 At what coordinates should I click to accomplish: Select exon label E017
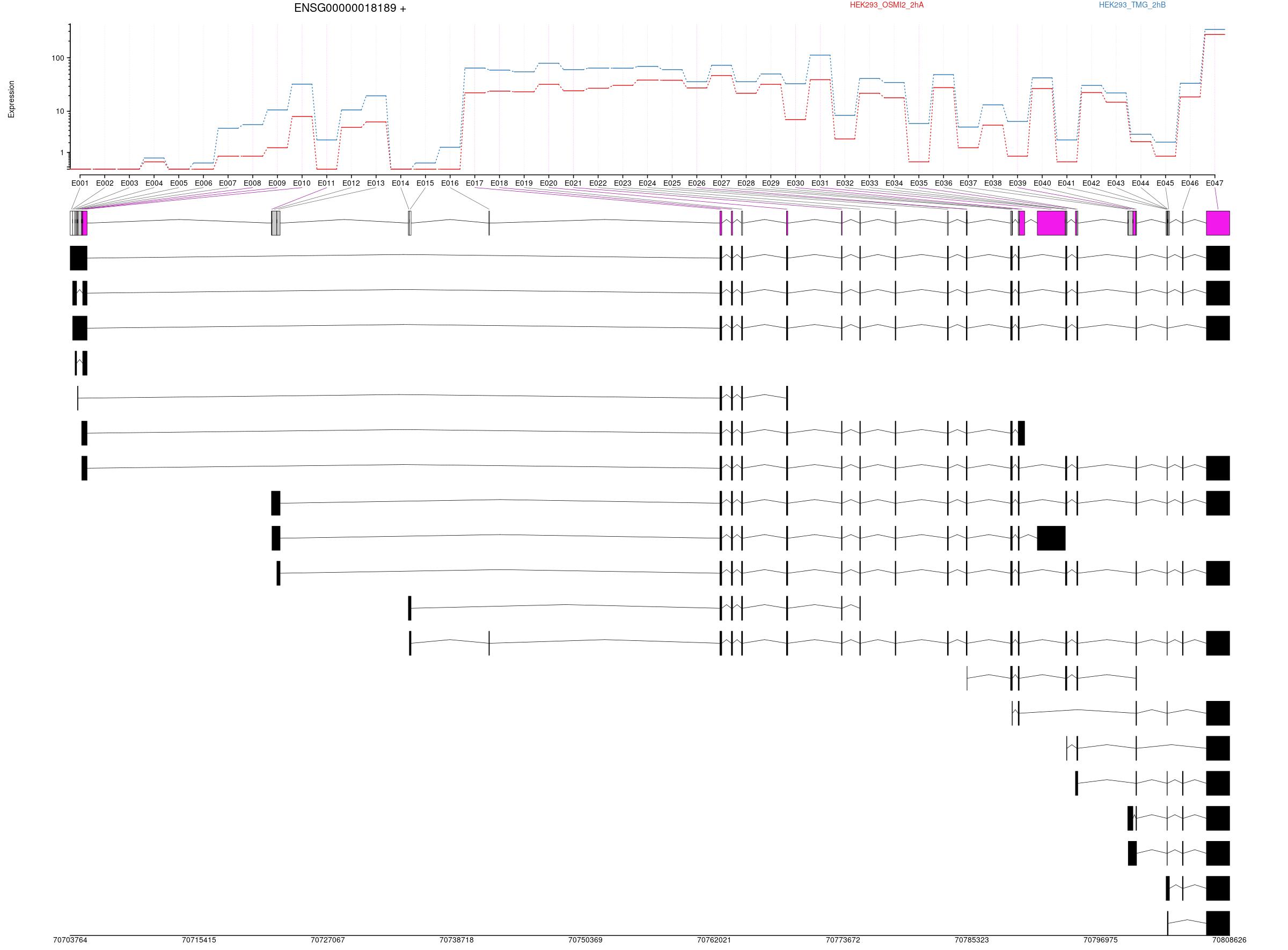475,184
